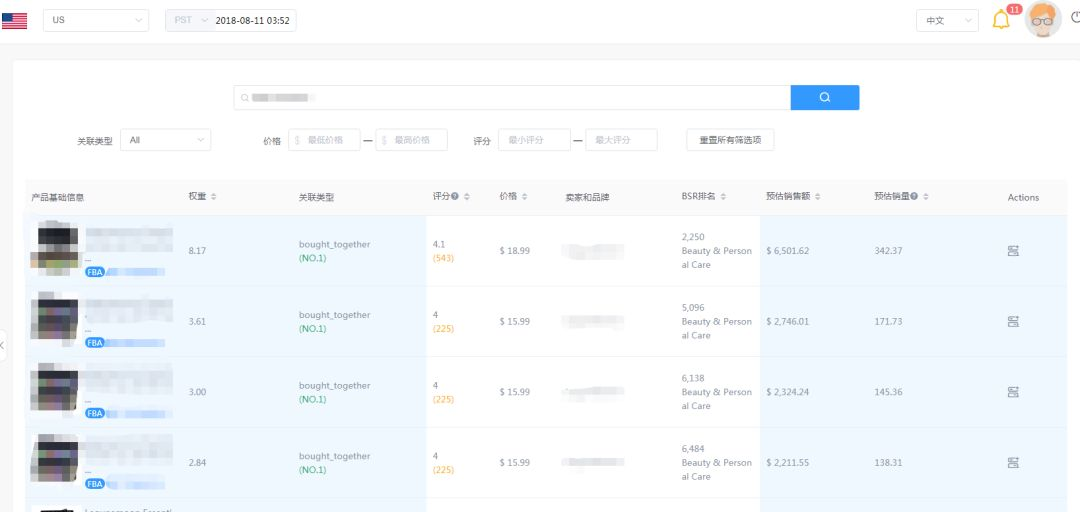Open the notification bell with badge
This screenshot has width=1080, height=512.
[1001, 20]
